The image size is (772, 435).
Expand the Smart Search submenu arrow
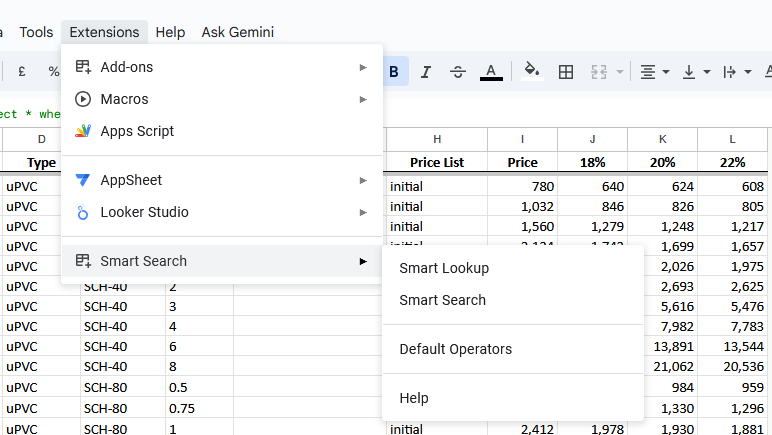363,261
